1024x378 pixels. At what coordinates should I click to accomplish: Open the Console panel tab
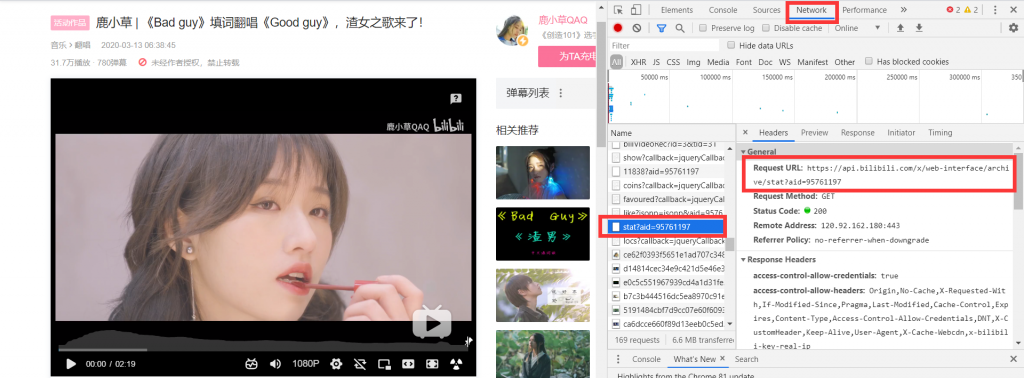tap(723, 10)
